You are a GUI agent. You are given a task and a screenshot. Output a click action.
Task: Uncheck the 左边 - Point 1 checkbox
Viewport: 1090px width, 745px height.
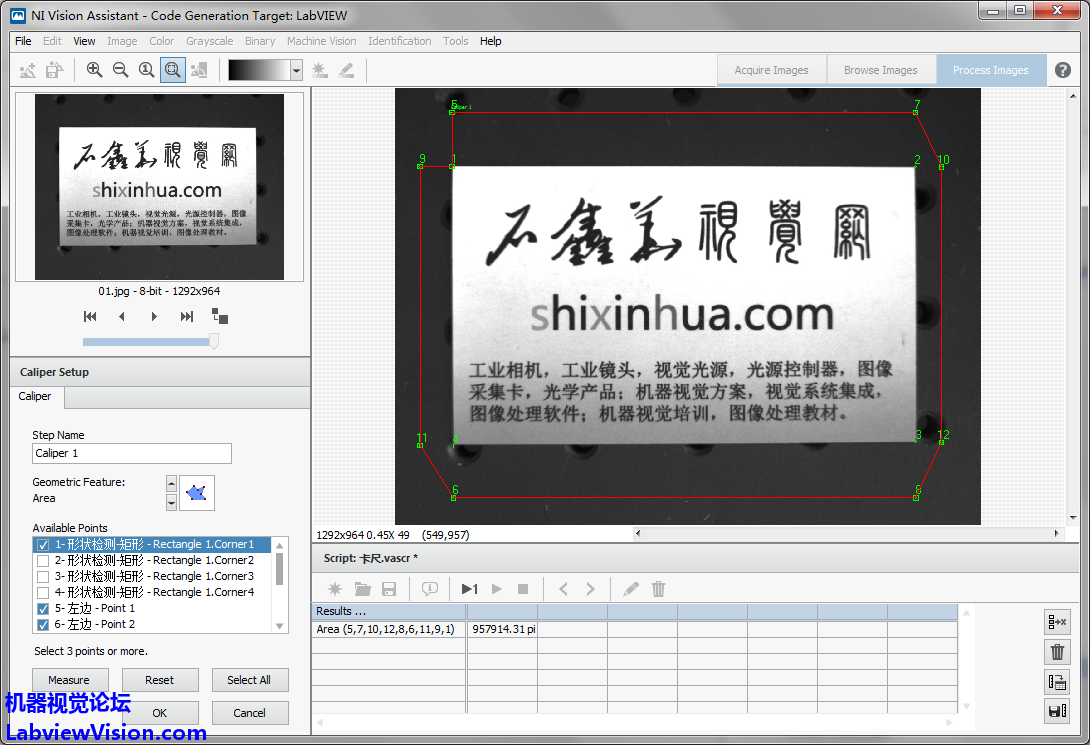(x=43, y=609)
